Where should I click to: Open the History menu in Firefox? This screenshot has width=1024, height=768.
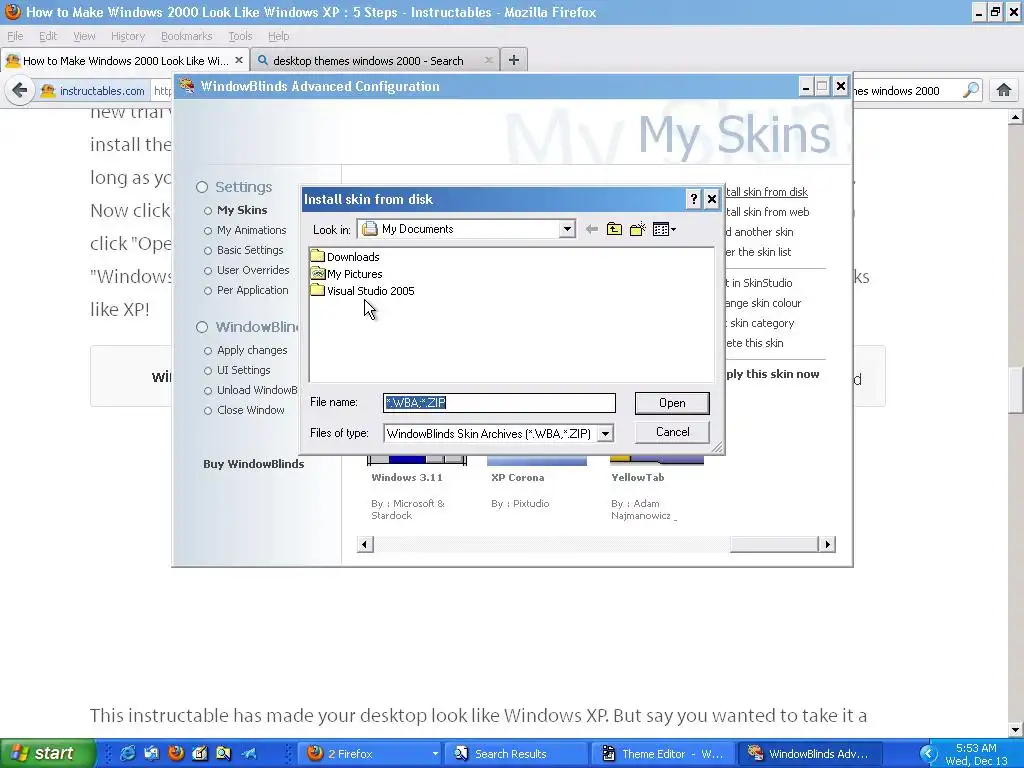coord(127,36)
